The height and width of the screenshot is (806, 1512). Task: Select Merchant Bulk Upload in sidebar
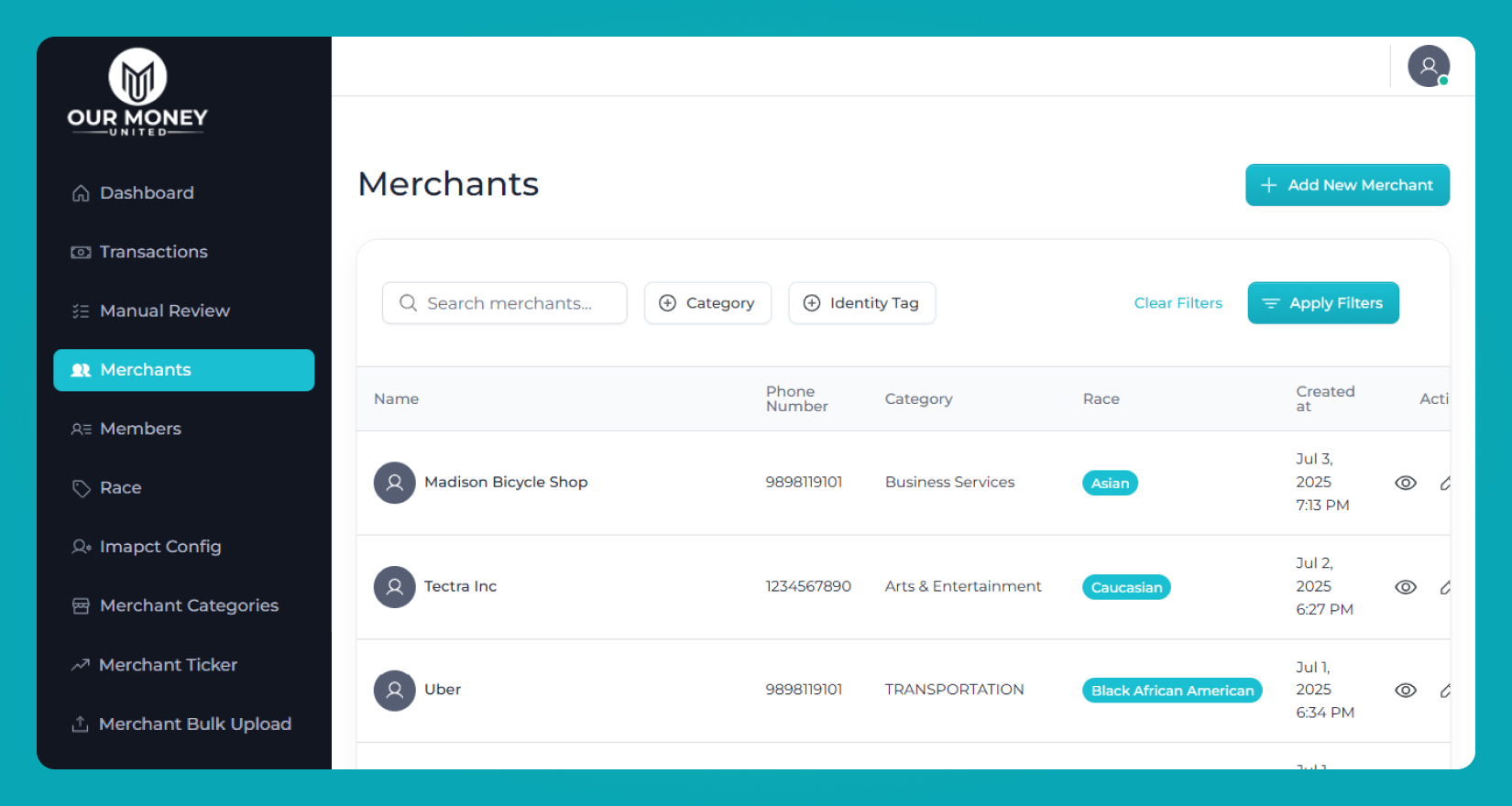pos(194,724)
